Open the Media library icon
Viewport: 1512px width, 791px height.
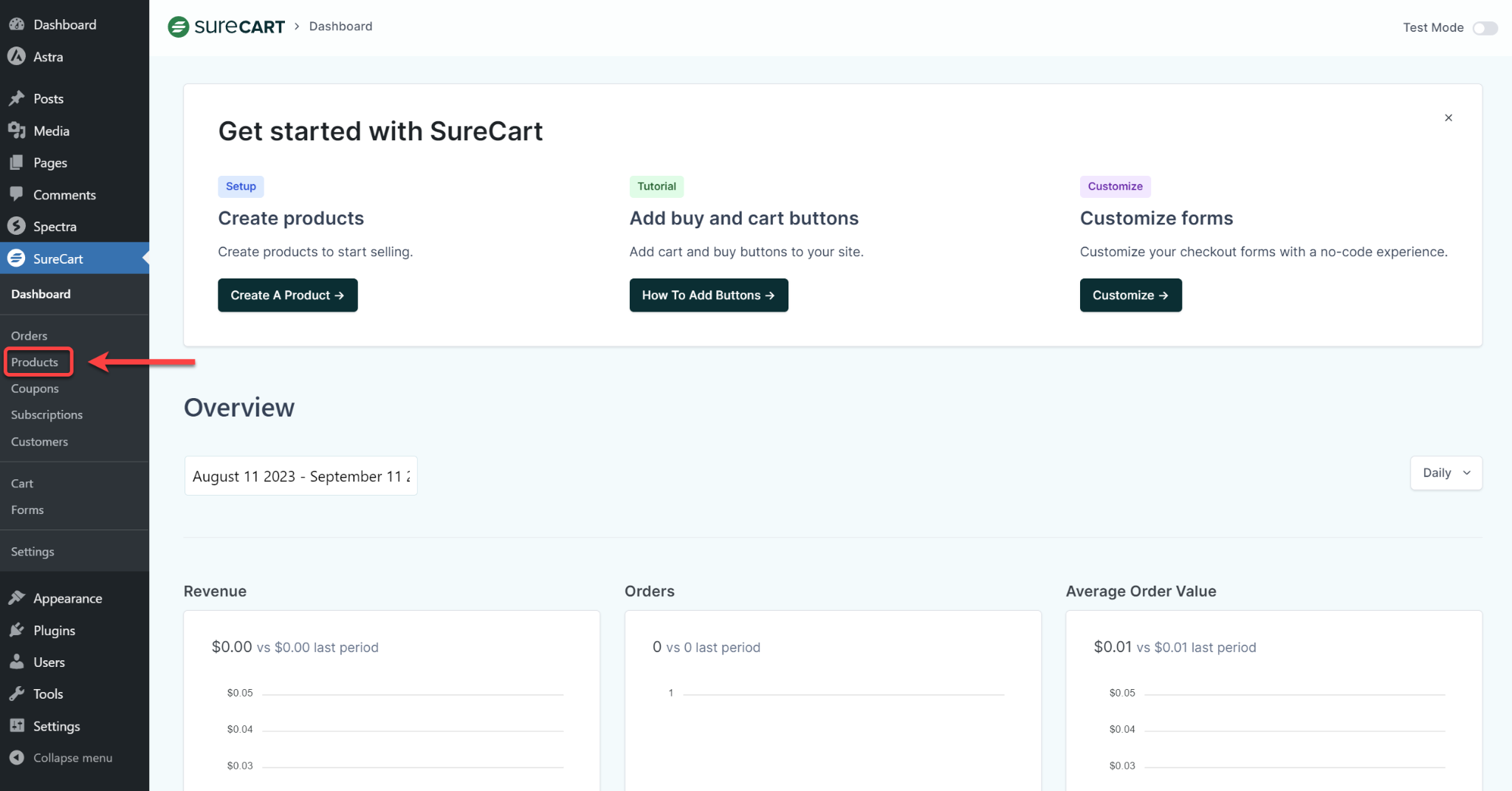[18, 131]
